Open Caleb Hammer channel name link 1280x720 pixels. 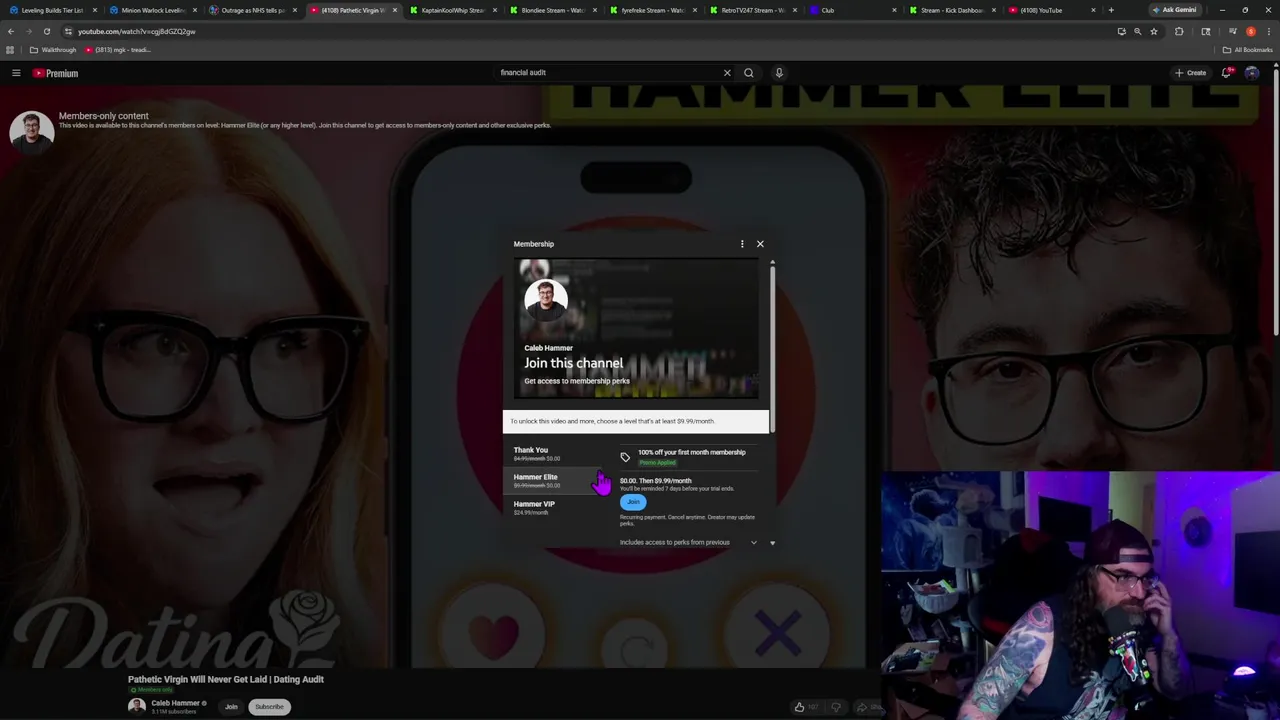coord(175,703)
